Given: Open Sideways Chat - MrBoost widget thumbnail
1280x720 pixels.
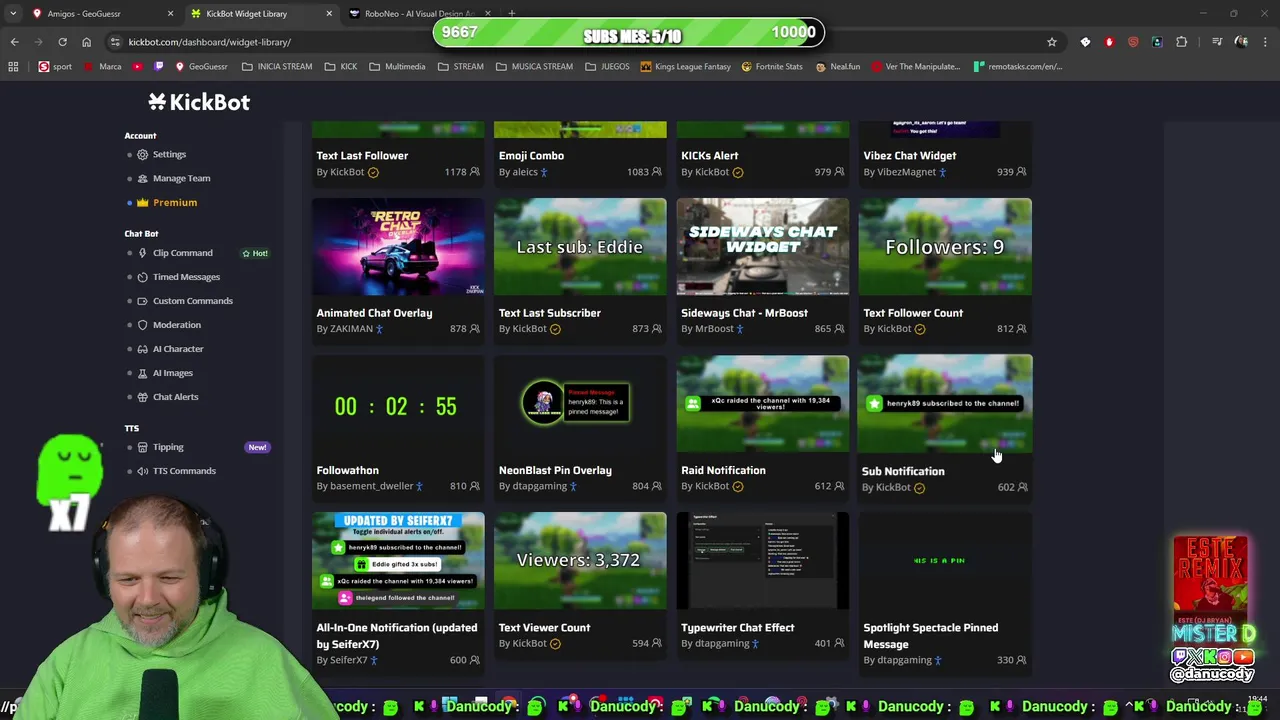Looking at the screenshot, I should pos(763,246).
